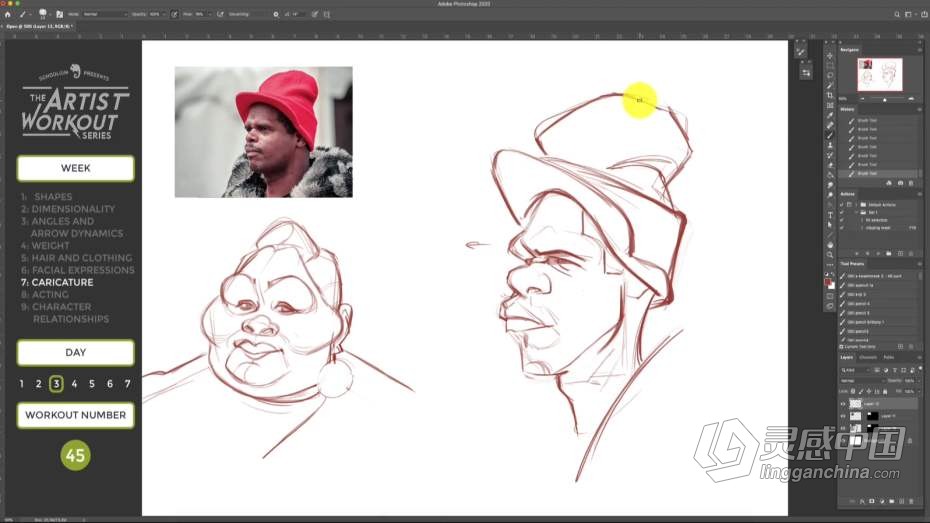Select the Zoom tool
The image size is (930, 523).
click(830, 255)
